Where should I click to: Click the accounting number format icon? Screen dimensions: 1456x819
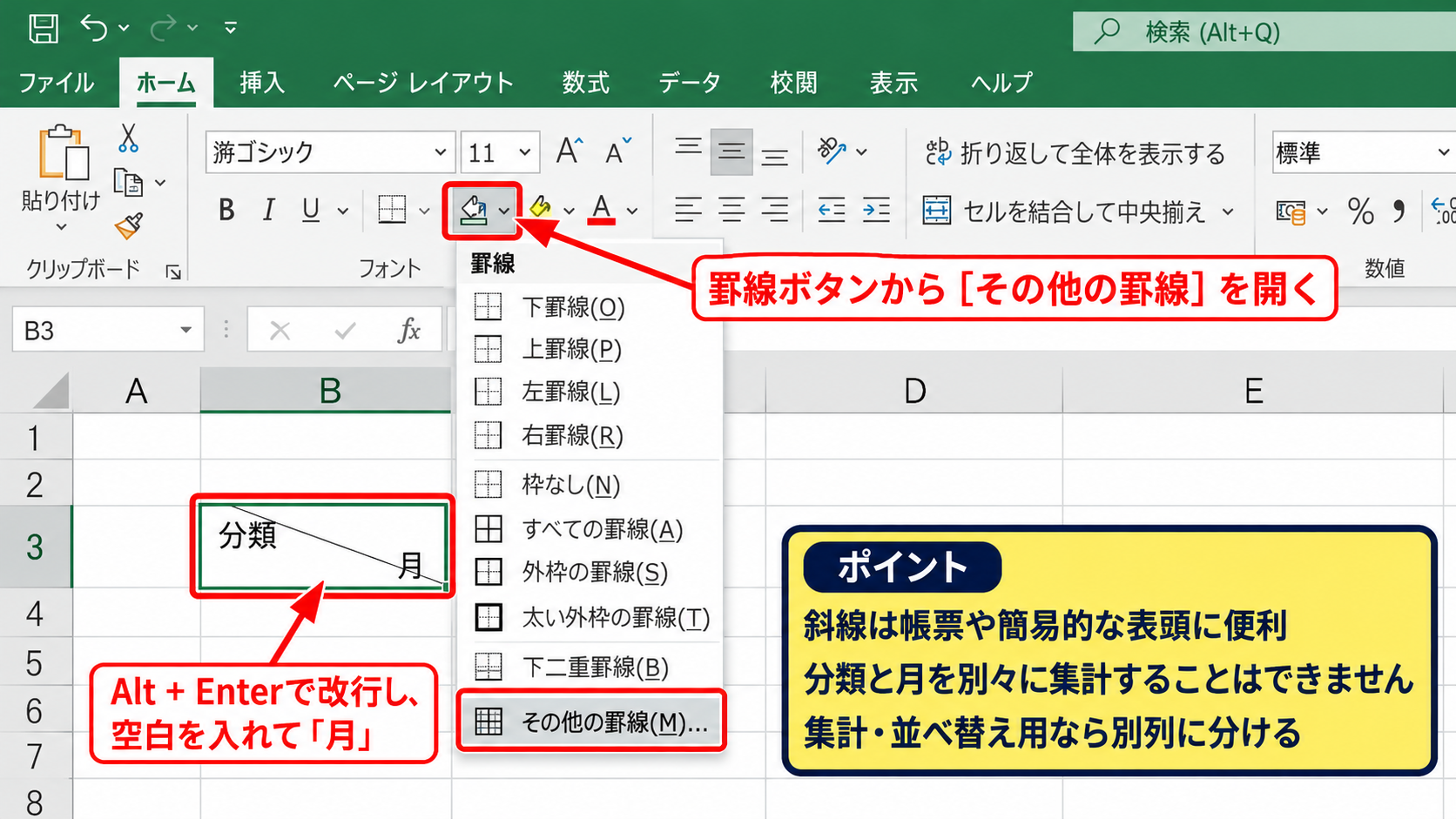(x=1291, y=211)
